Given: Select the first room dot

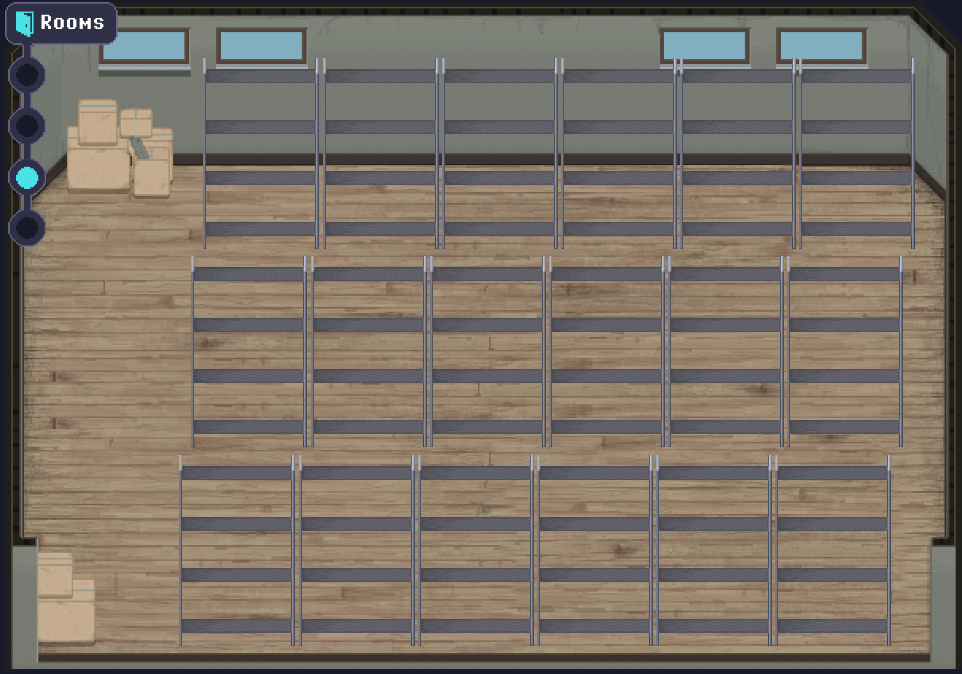Looking at the screenshot, I should click(27, 75).
